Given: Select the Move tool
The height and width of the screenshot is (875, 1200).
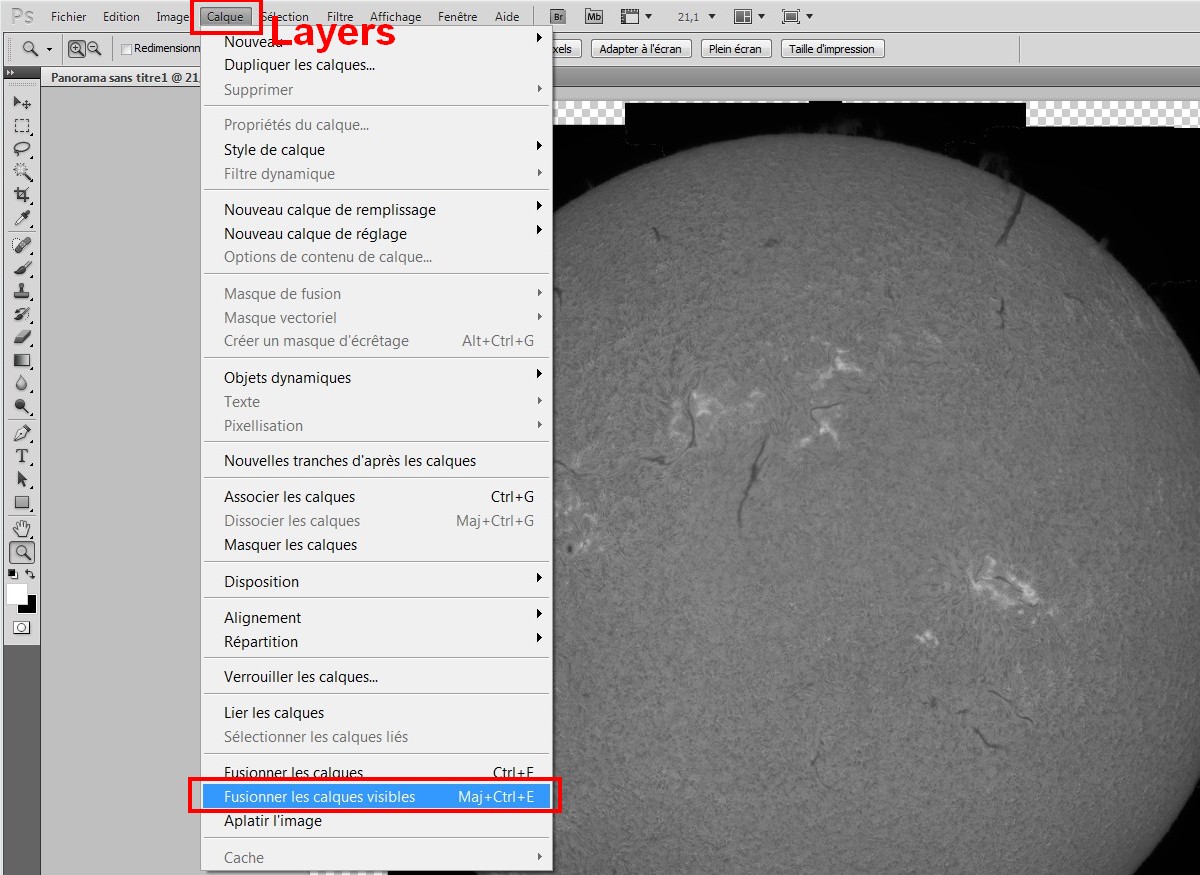Looking at the screenshot, I should (x=21, y=102).
